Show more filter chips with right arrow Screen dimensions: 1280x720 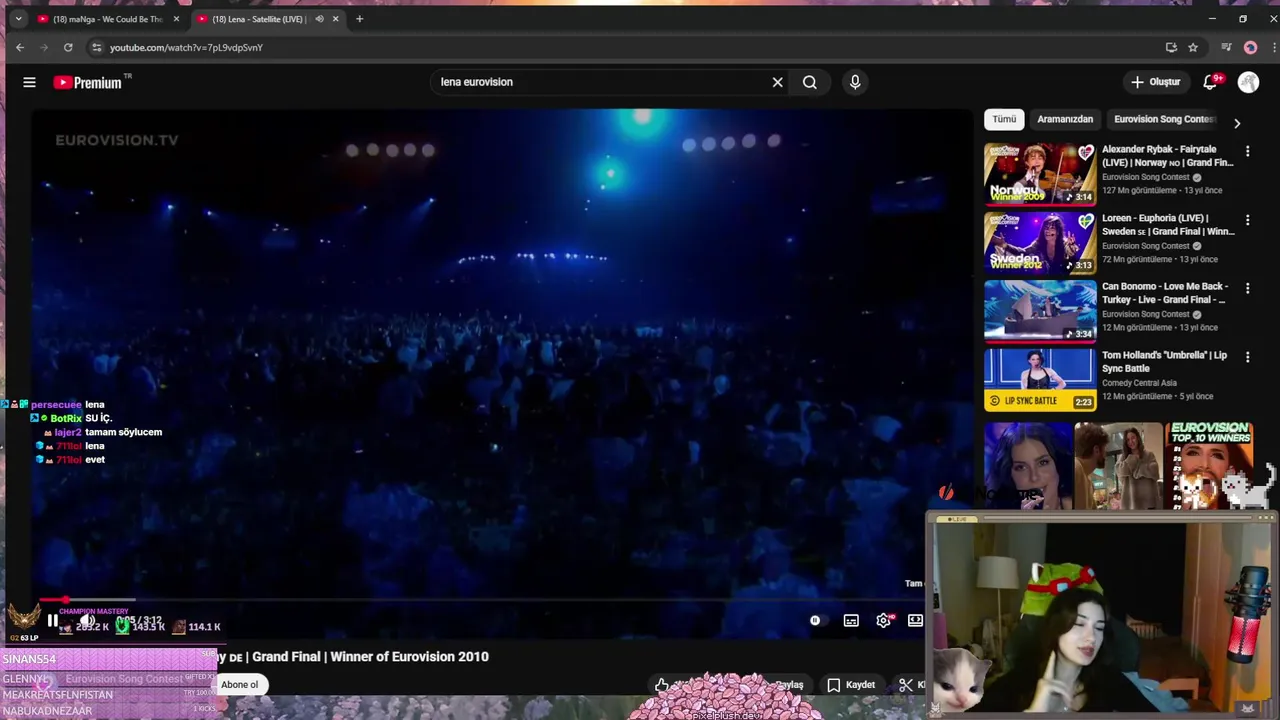coord(1237,124)
